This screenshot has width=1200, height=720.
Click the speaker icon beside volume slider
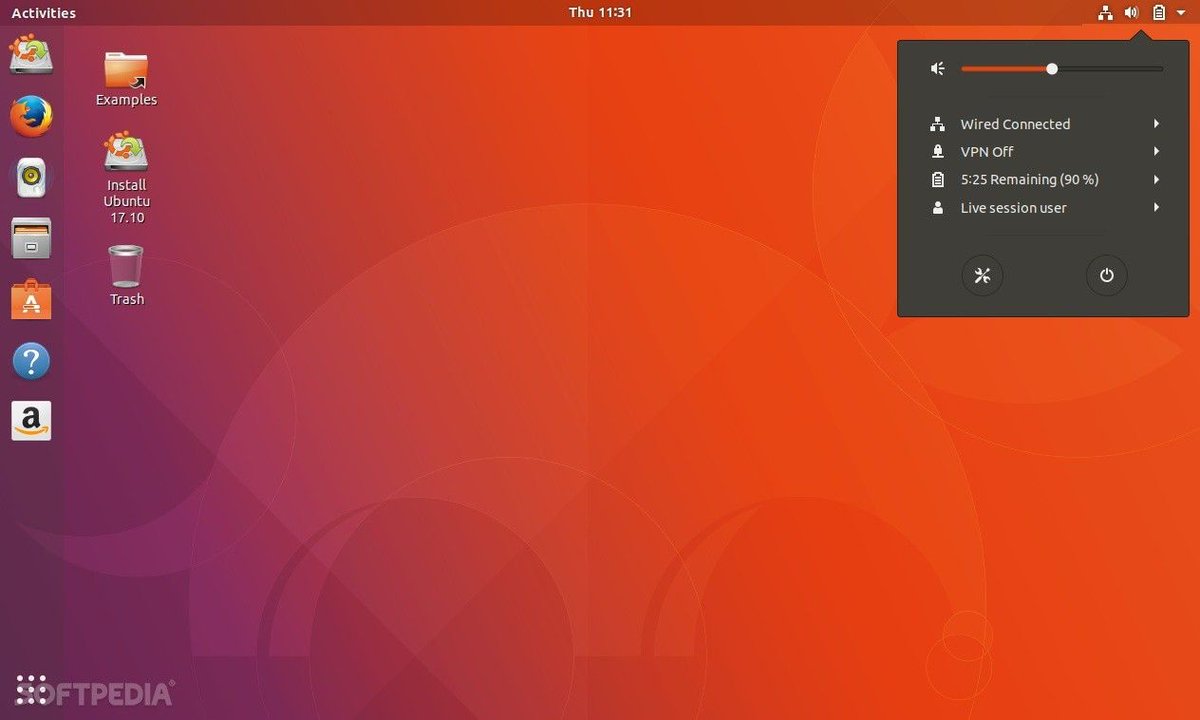938,68
